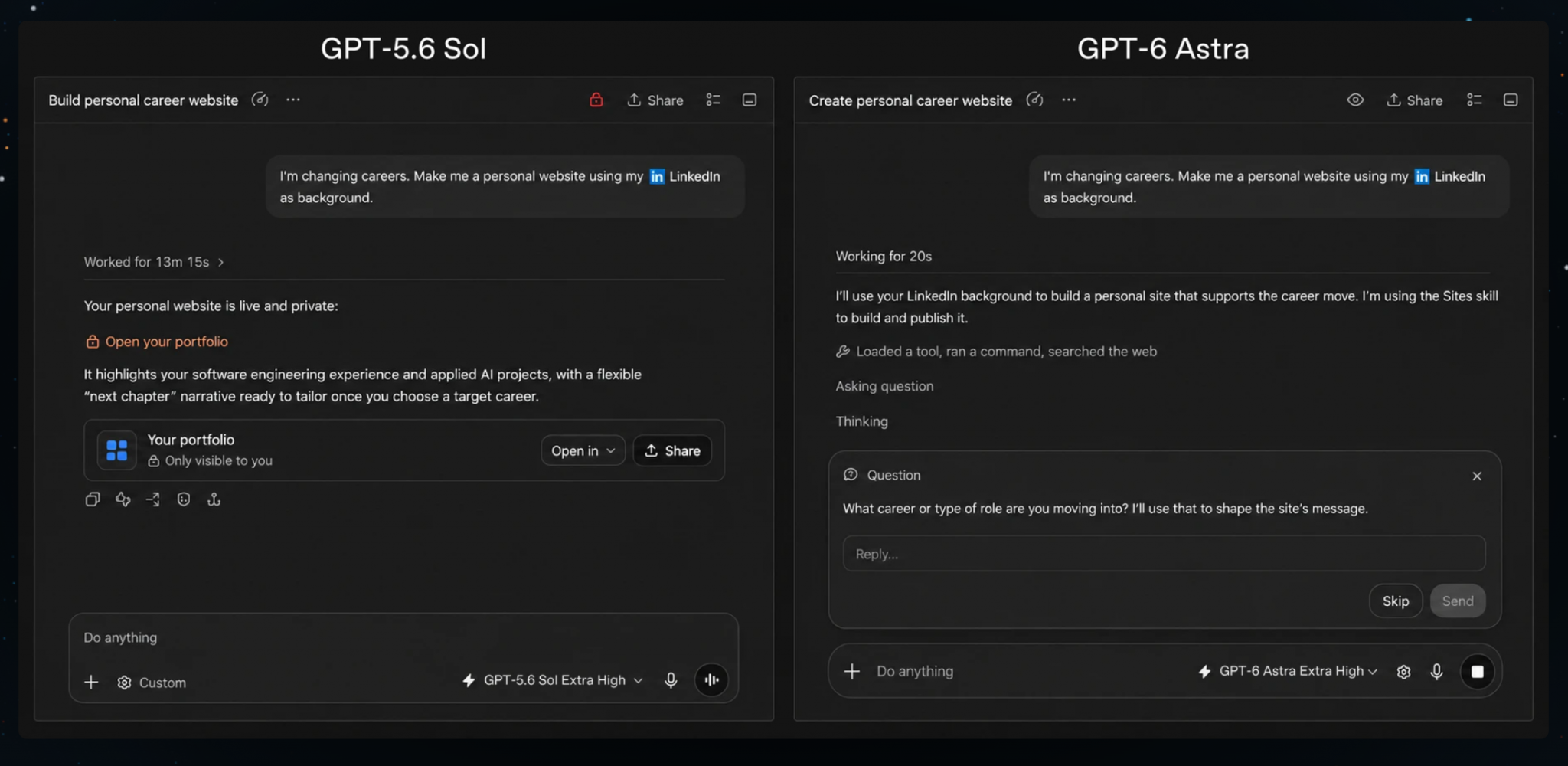
Task: Open the "Open in" dropdown
Action: (x=583, y=450)
